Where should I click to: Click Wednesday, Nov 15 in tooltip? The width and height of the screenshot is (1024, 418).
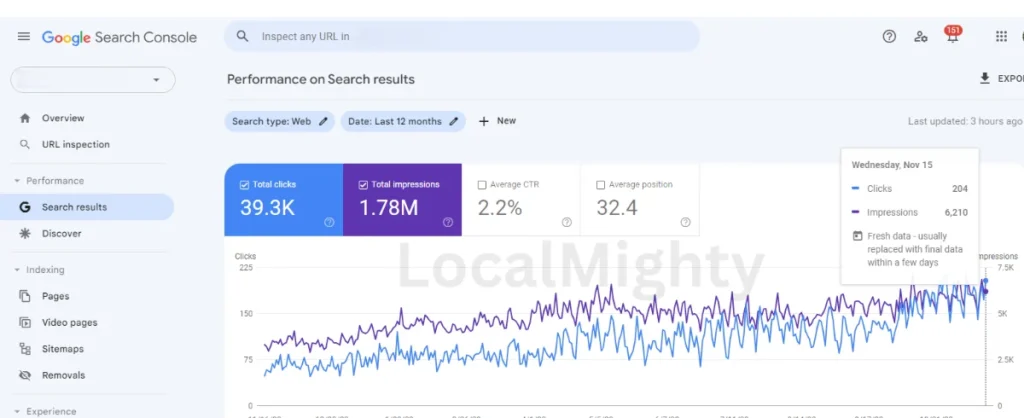click(x=891, y=165)
